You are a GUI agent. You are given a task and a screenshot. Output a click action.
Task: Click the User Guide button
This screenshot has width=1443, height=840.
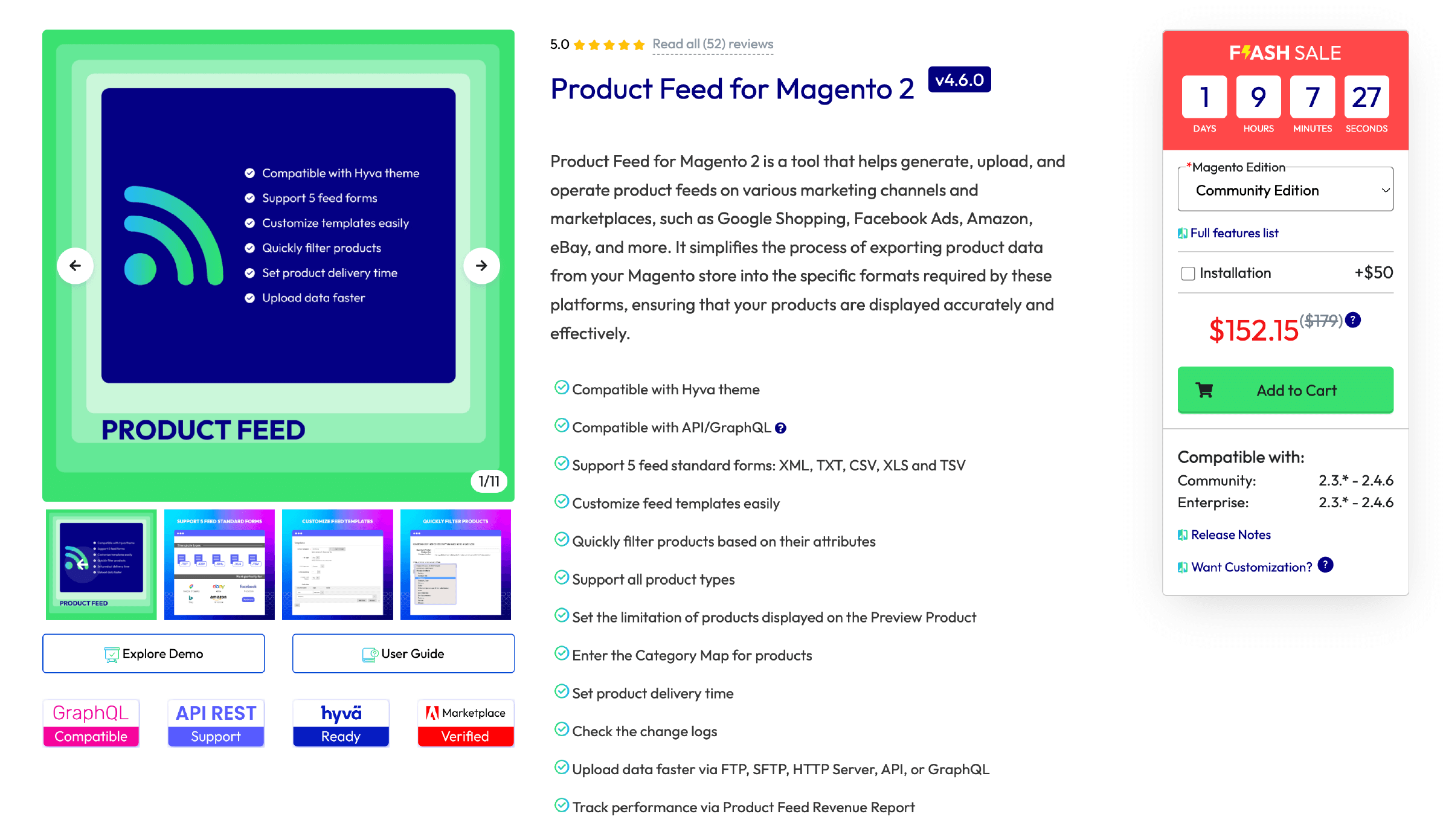pyautogui.click(x=403, y=654)
